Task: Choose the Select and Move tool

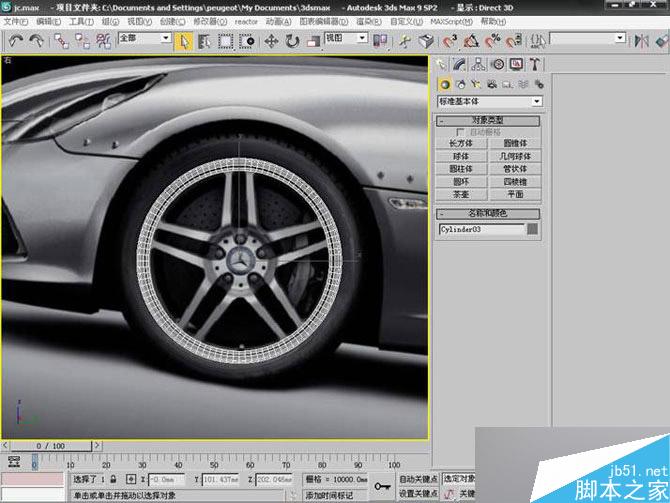Action: 271,41
